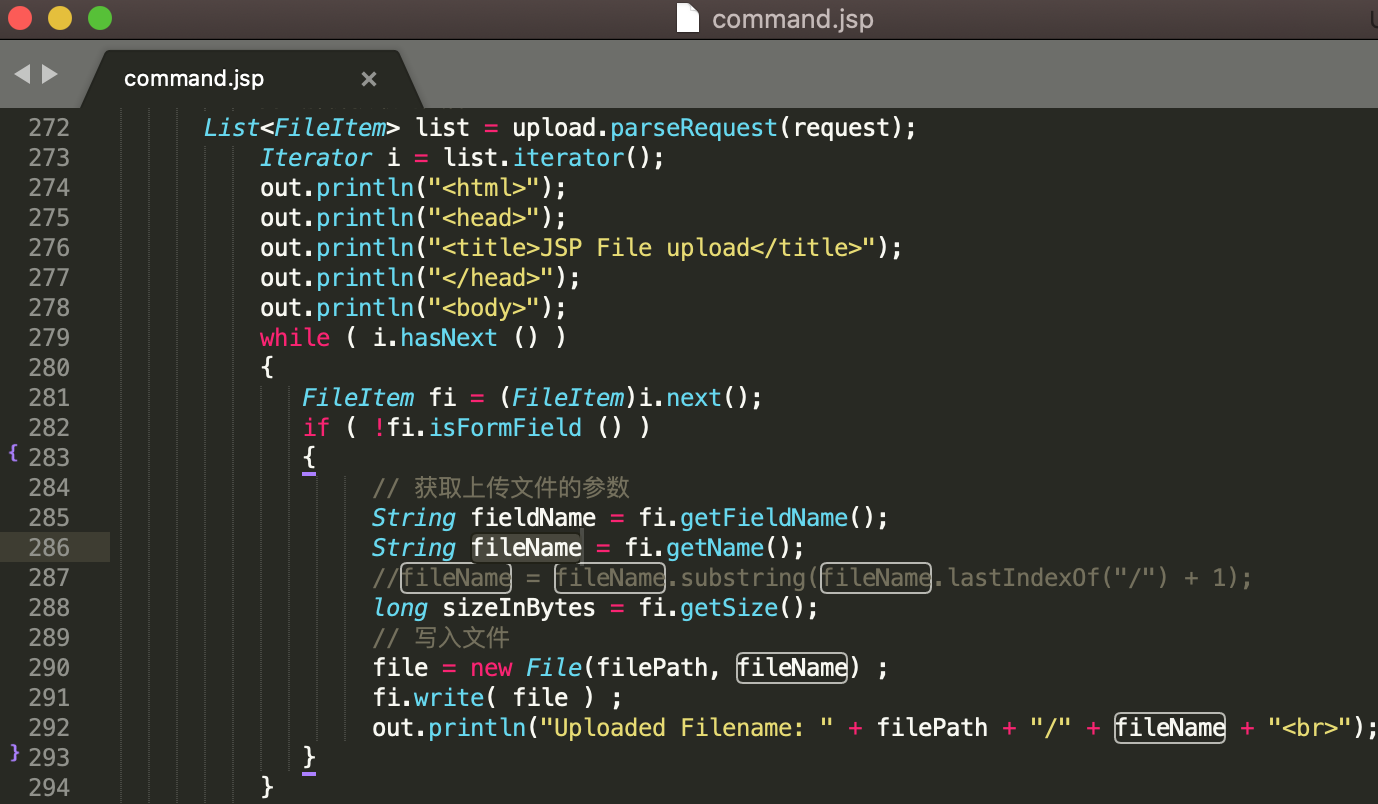The width and height of the screenshot is (1378, 804).
Task: Click 'Iterator' type on line 273
Action: point(316,158)
